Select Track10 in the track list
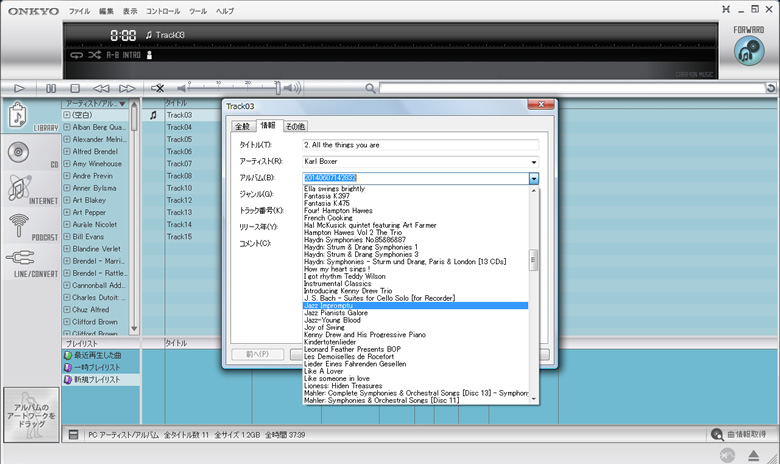Screen dimensions: 780x464 click(179, 188)
